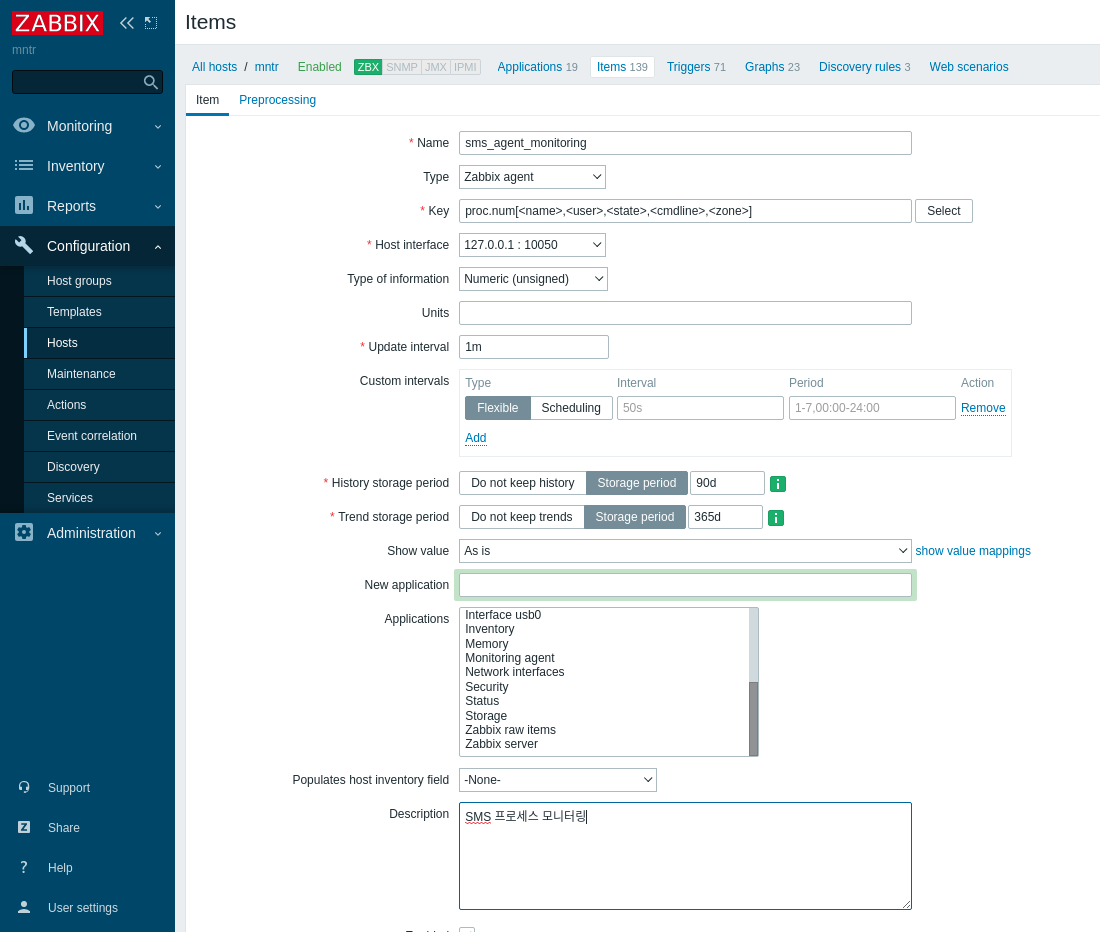Screen dimensions: 1100x932
Task: Click the User settings icon
Action: tap(24, 907)
